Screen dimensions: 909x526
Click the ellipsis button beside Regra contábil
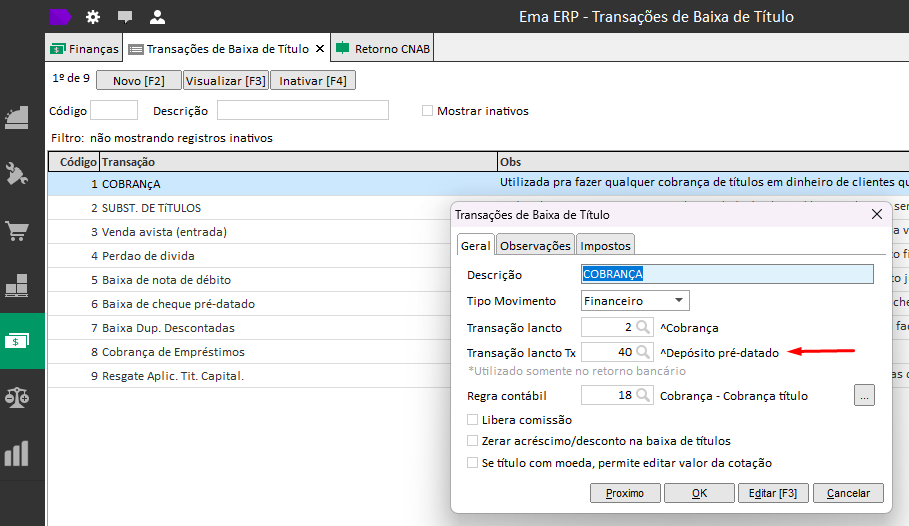(x=864, y=396)
